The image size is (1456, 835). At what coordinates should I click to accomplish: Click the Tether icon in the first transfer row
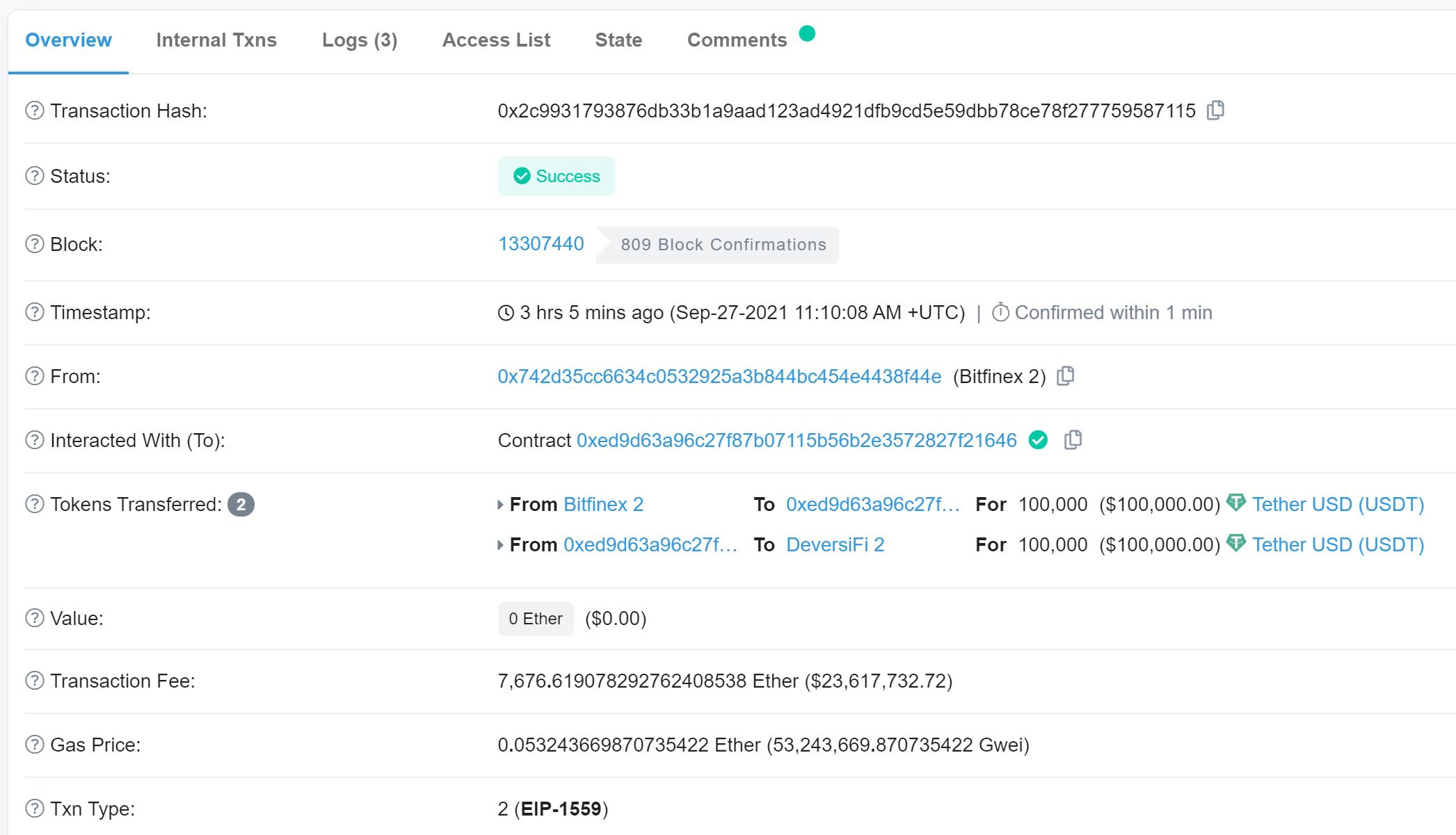[x=1235, y=503]
